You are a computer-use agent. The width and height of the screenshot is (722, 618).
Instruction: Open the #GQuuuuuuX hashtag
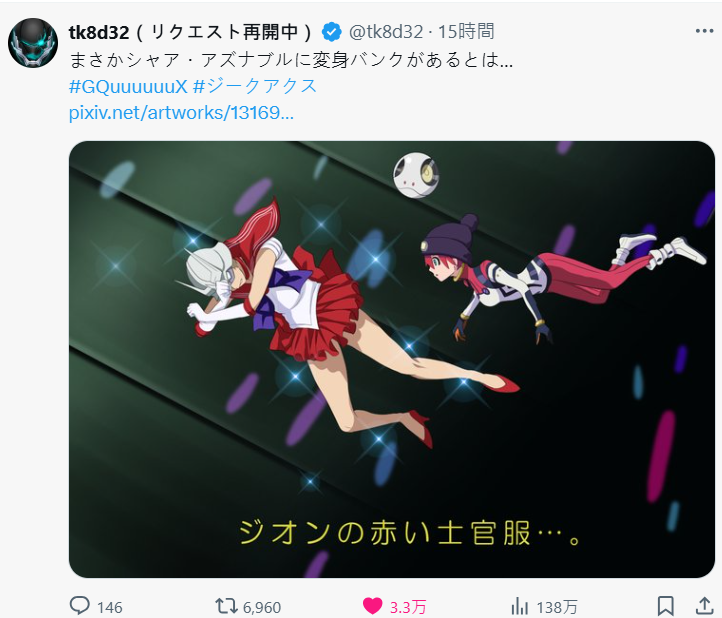click(128, 86)
